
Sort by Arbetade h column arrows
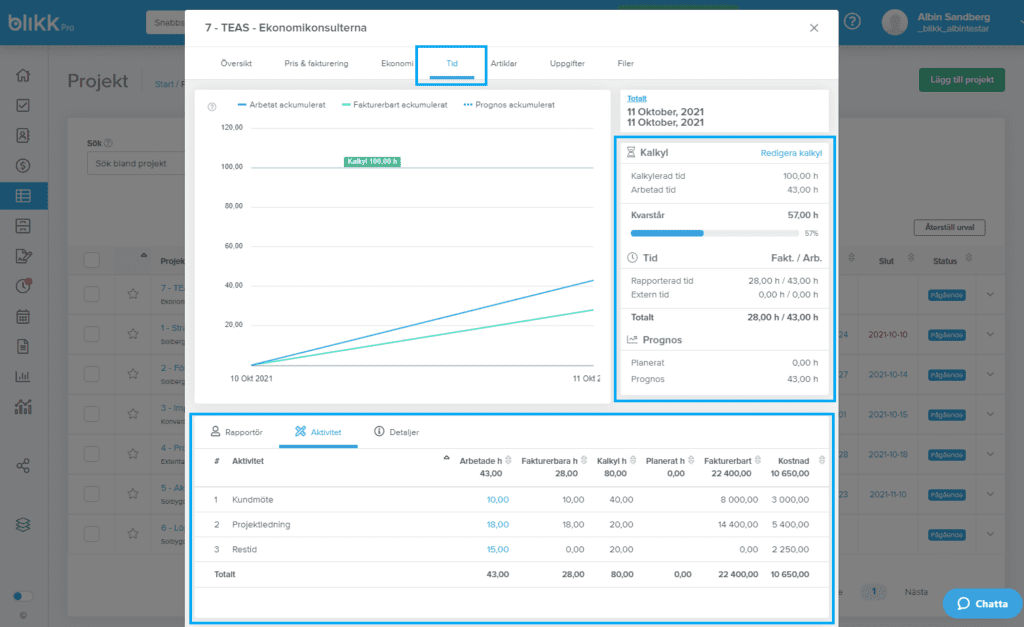[x=509, y=460]
